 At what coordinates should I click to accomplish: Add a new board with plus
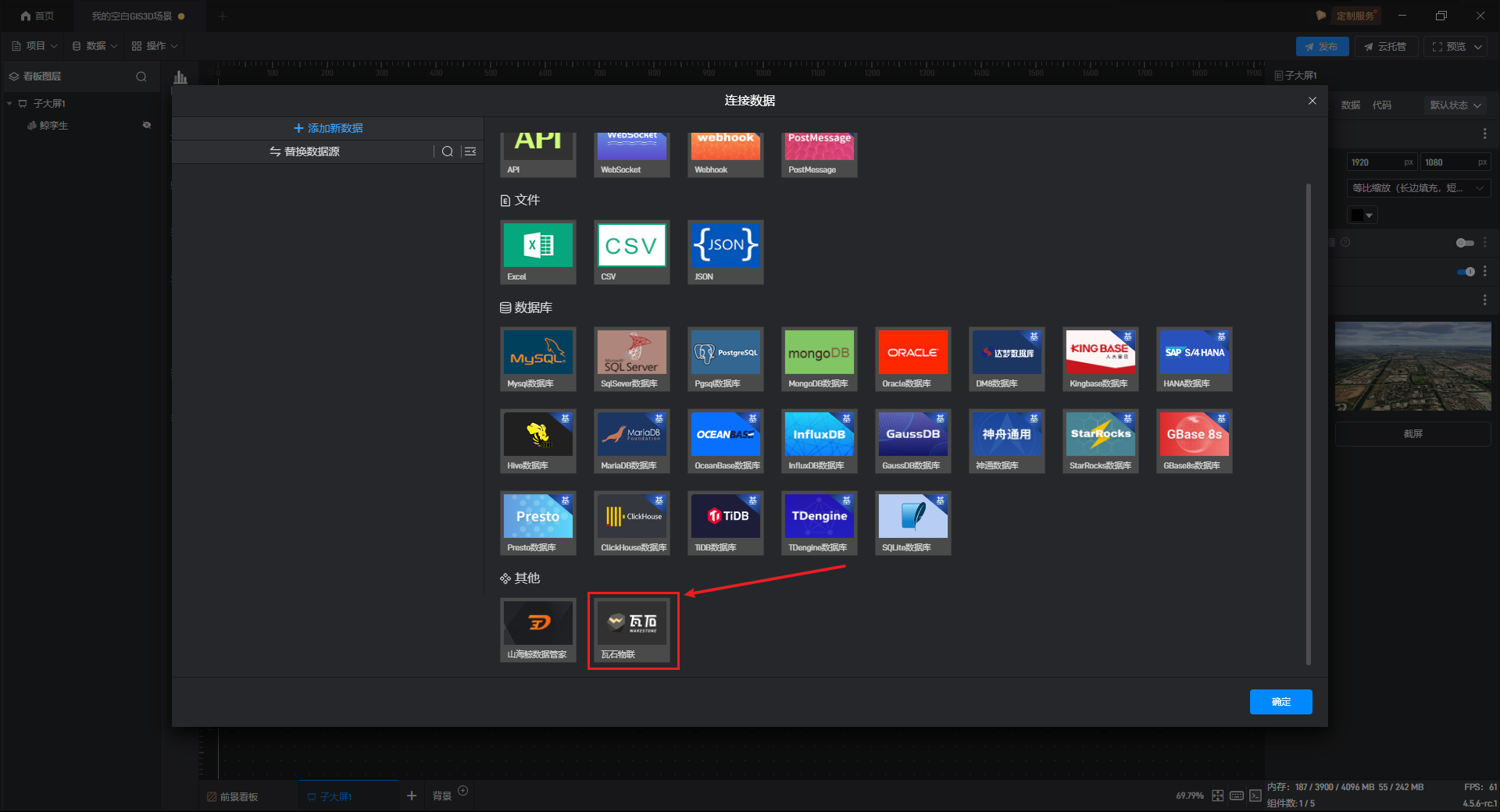[412, 796]
